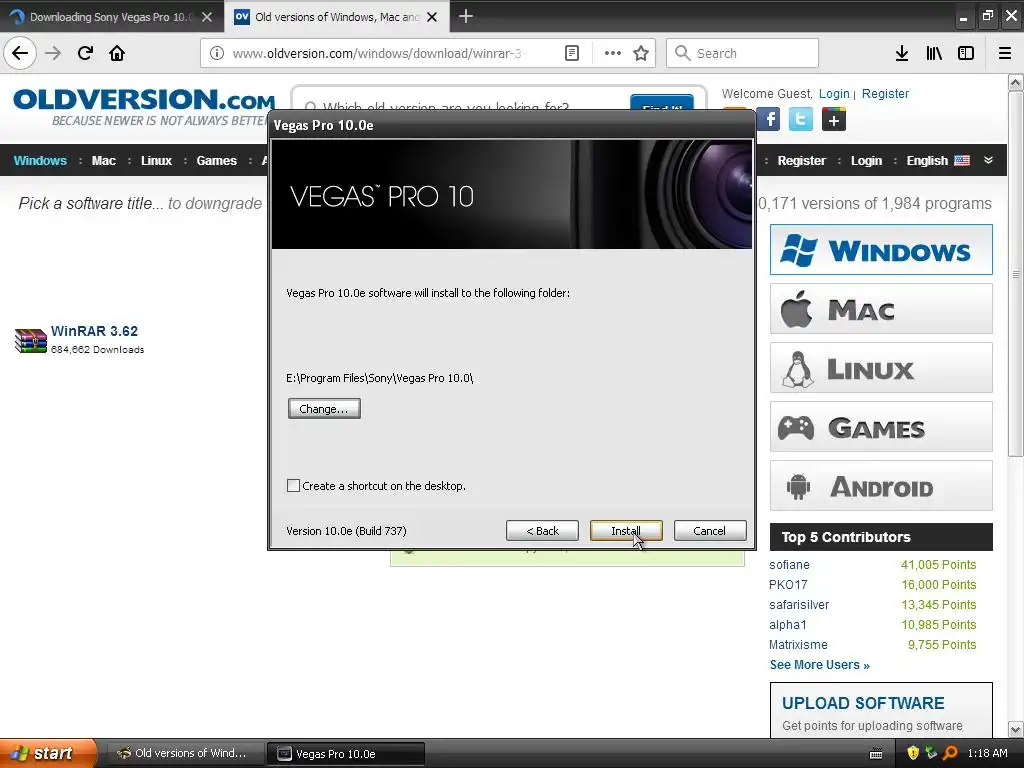The image size is (1024, 768).
Task: Open contributor safarisilver profile
Action: [799, 605]
